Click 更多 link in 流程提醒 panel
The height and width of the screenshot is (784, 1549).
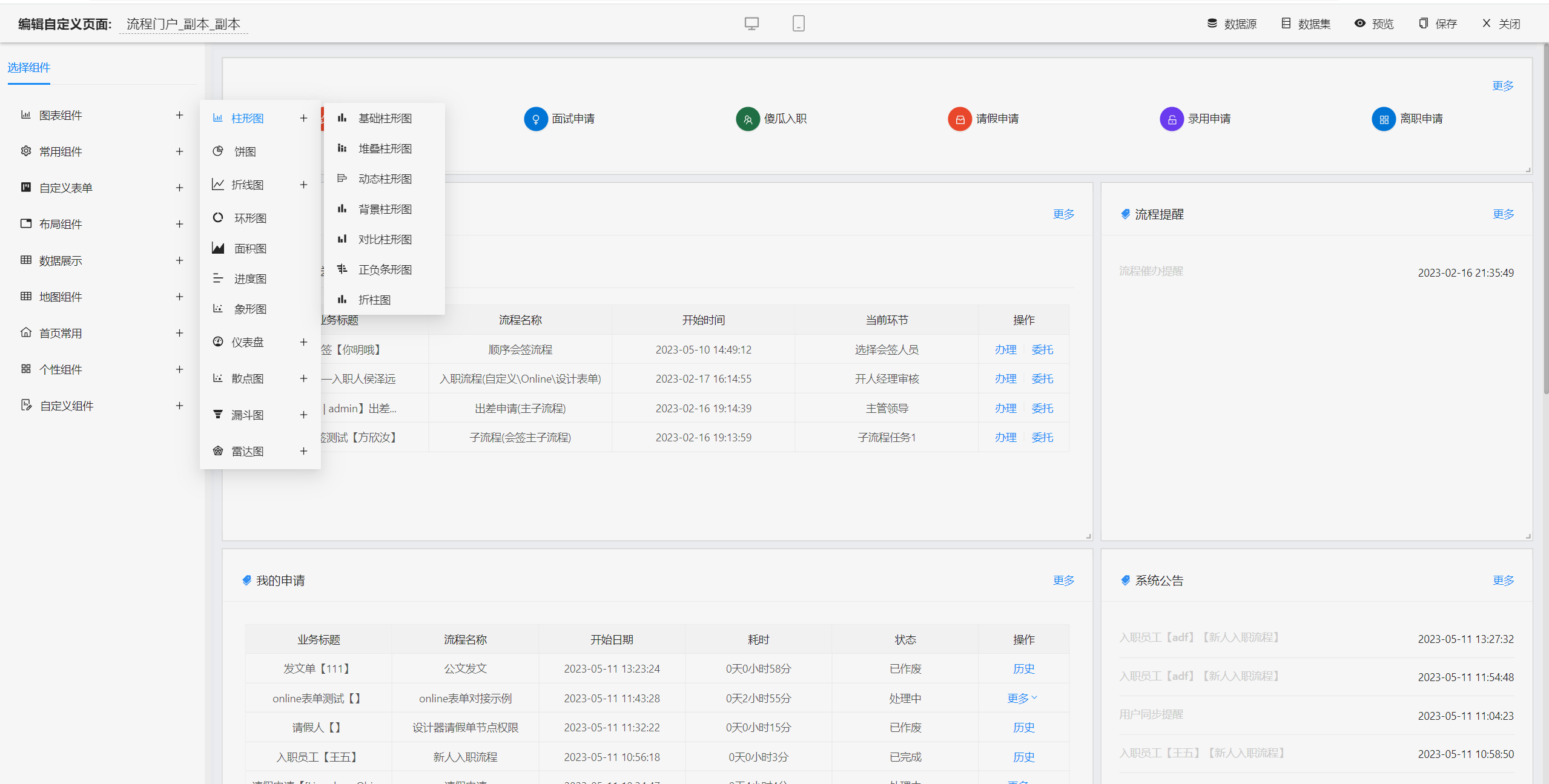(1503, 214)
